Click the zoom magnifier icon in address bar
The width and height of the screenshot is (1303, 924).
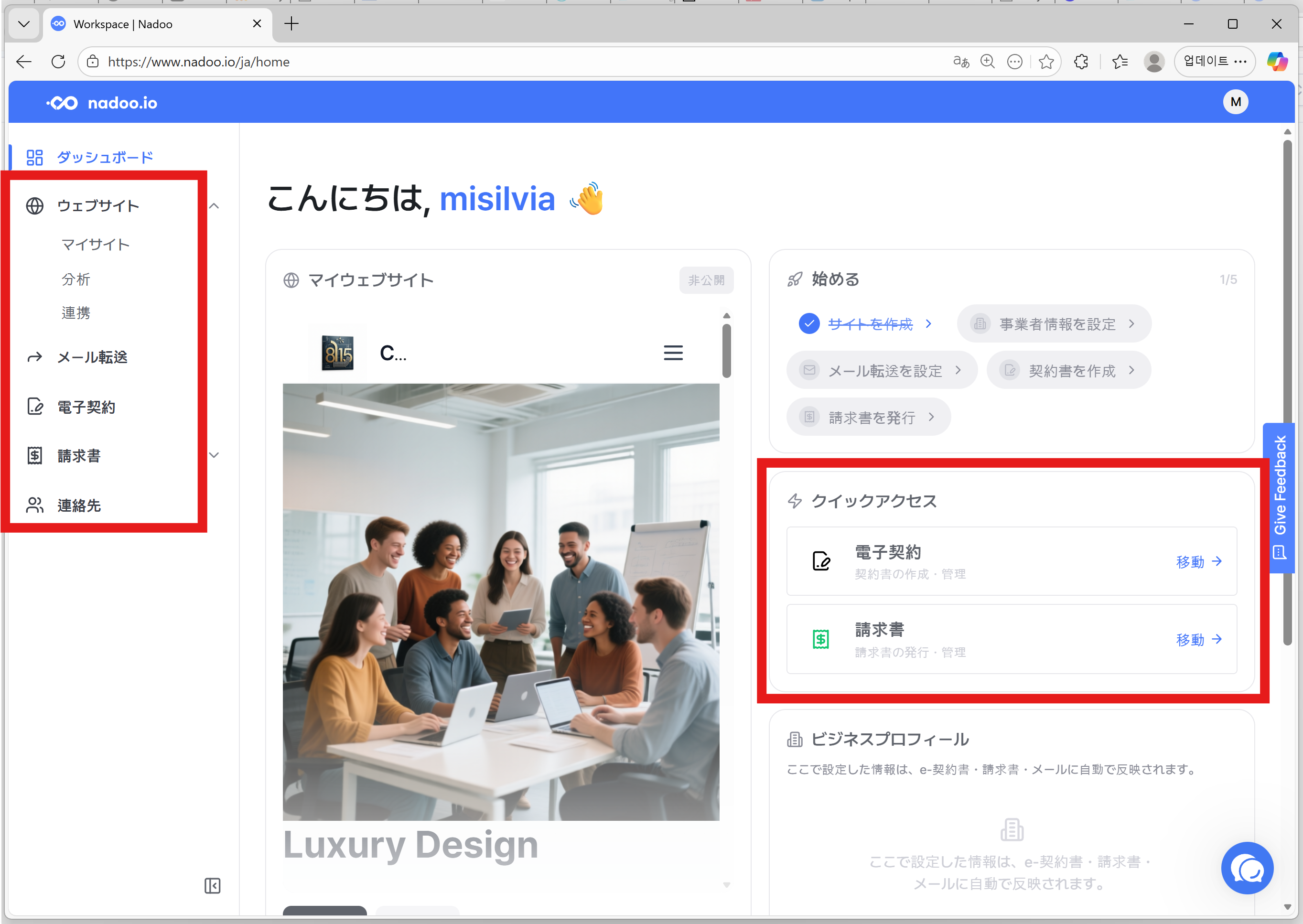point(988,62)
